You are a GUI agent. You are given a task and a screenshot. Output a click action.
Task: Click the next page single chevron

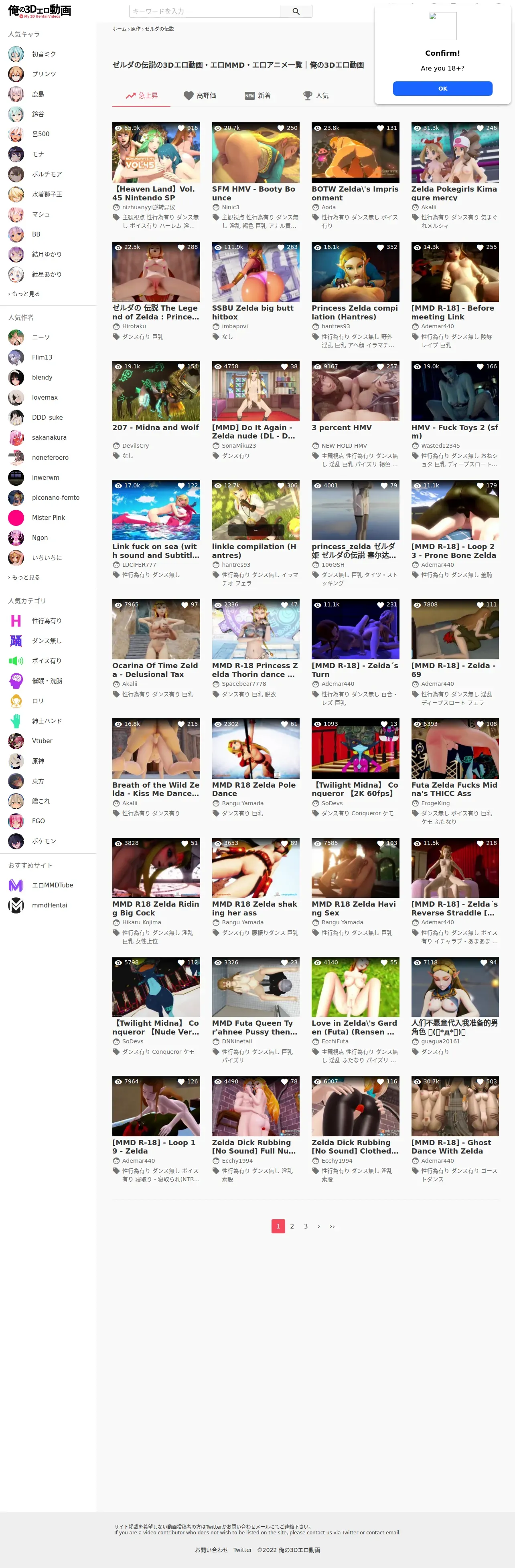(319, 1227)
